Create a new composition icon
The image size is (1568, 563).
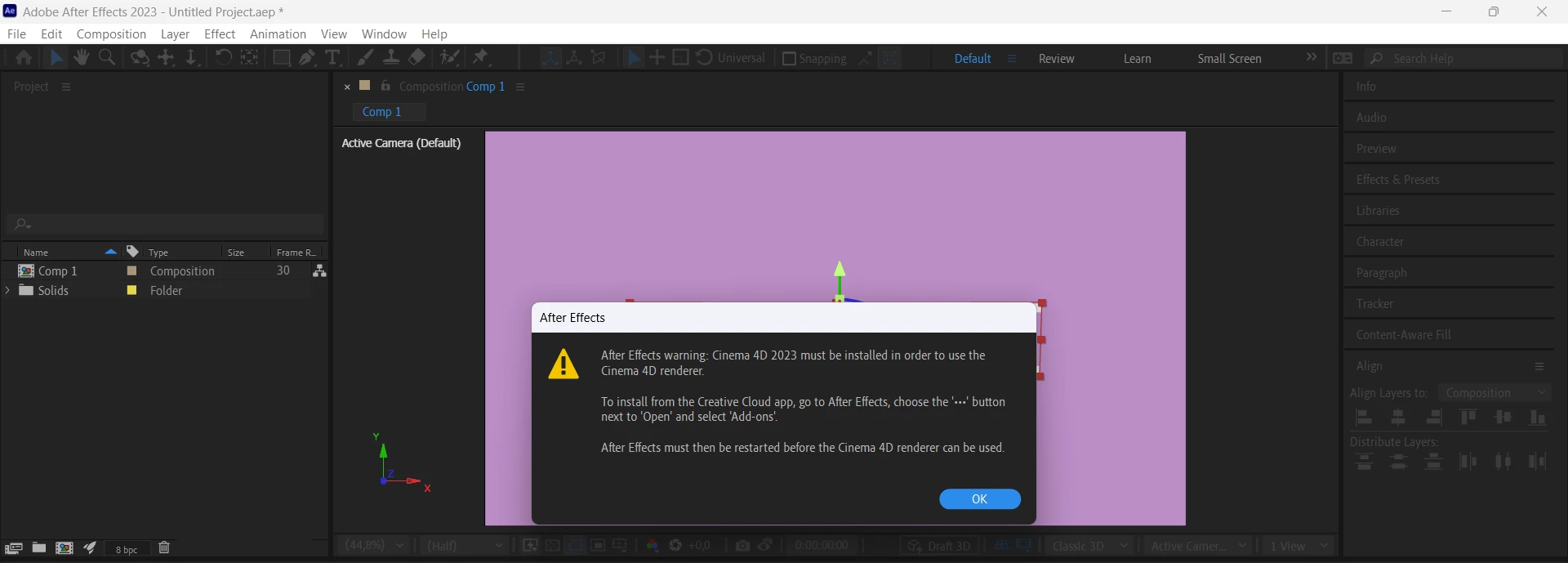tap(65, 547)
